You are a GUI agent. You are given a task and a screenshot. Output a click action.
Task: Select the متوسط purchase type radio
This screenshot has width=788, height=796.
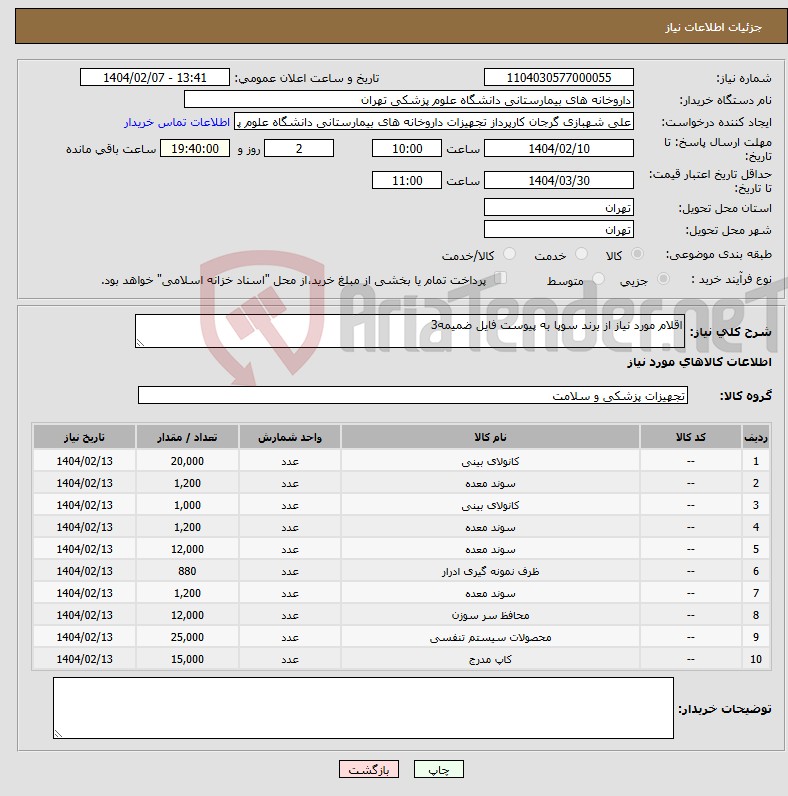[x=599, y=279]
